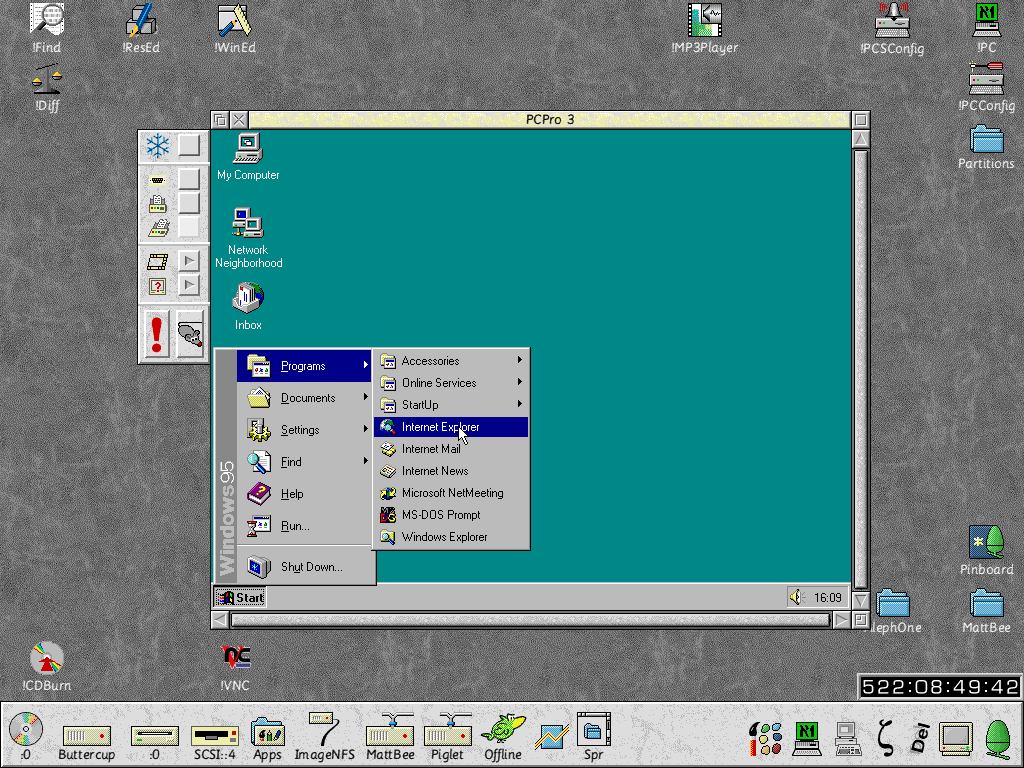This screenshot has height=768, width=1024.
Task: Click the paintbrush palette icon on icon bar
Action: coord(765,738)
